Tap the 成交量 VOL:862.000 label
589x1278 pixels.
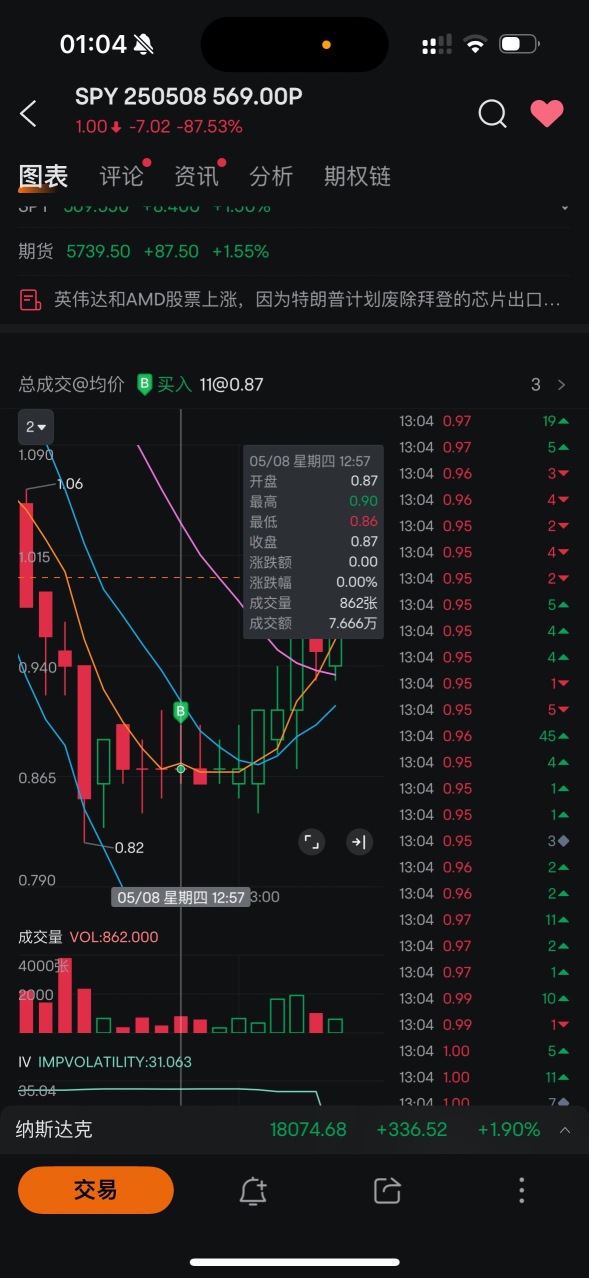coord(88,937)
